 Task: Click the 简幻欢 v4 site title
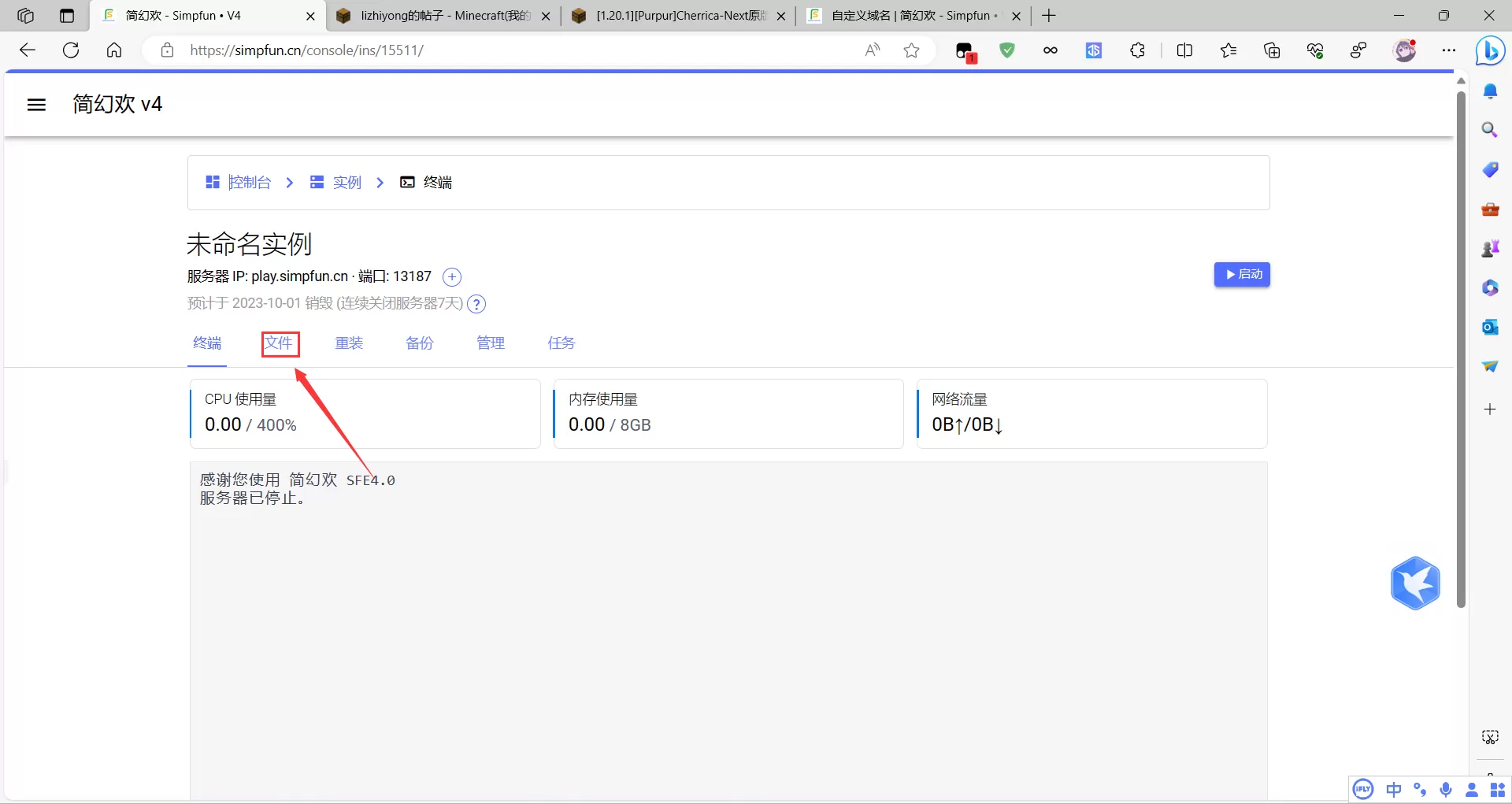coord(117,104)
